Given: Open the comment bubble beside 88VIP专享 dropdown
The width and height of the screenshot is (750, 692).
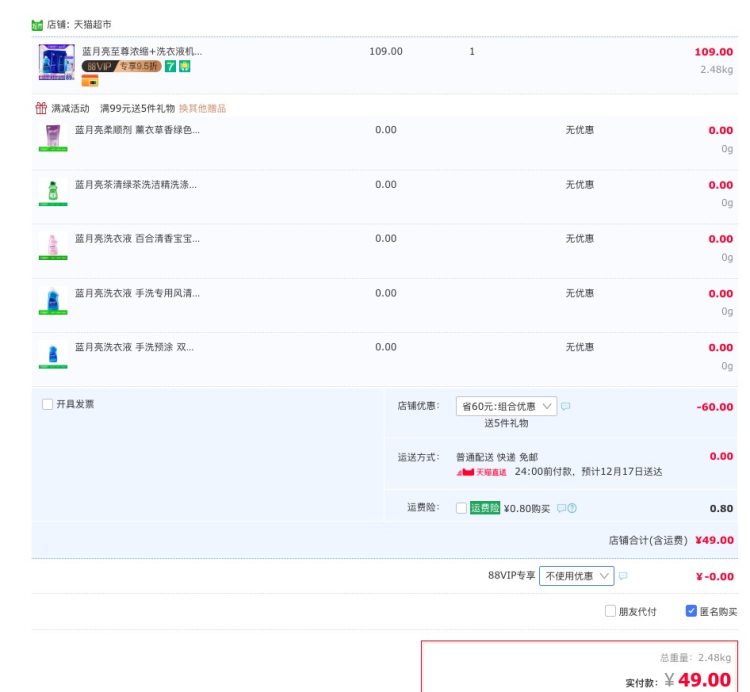Looking at the screenshot, I should pos(623,576).
